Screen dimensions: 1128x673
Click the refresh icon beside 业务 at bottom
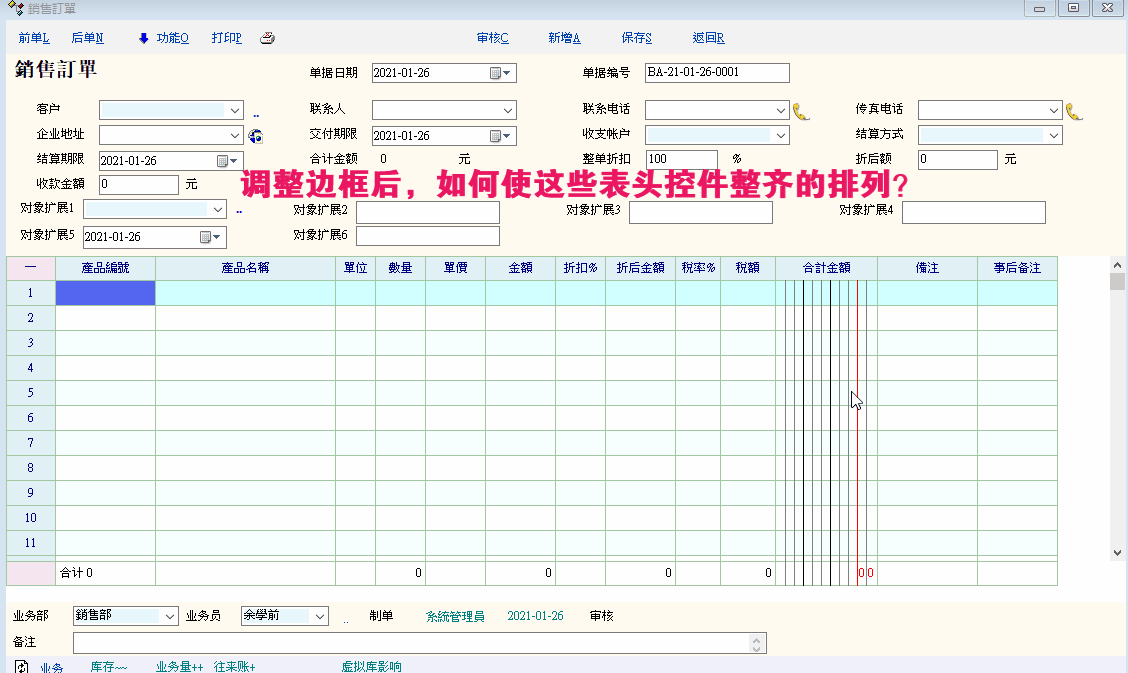click(22, 667)
